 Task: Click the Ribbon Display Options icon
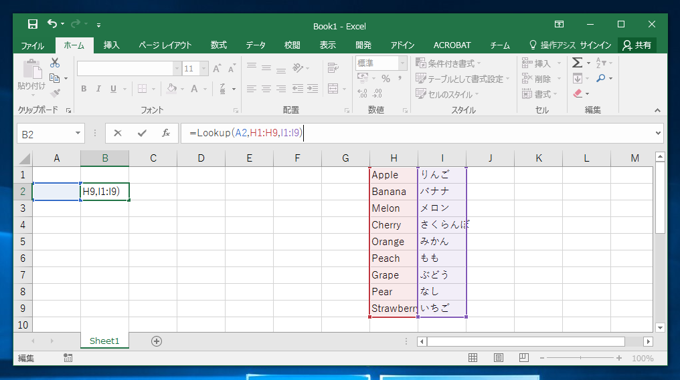point(559,24)
